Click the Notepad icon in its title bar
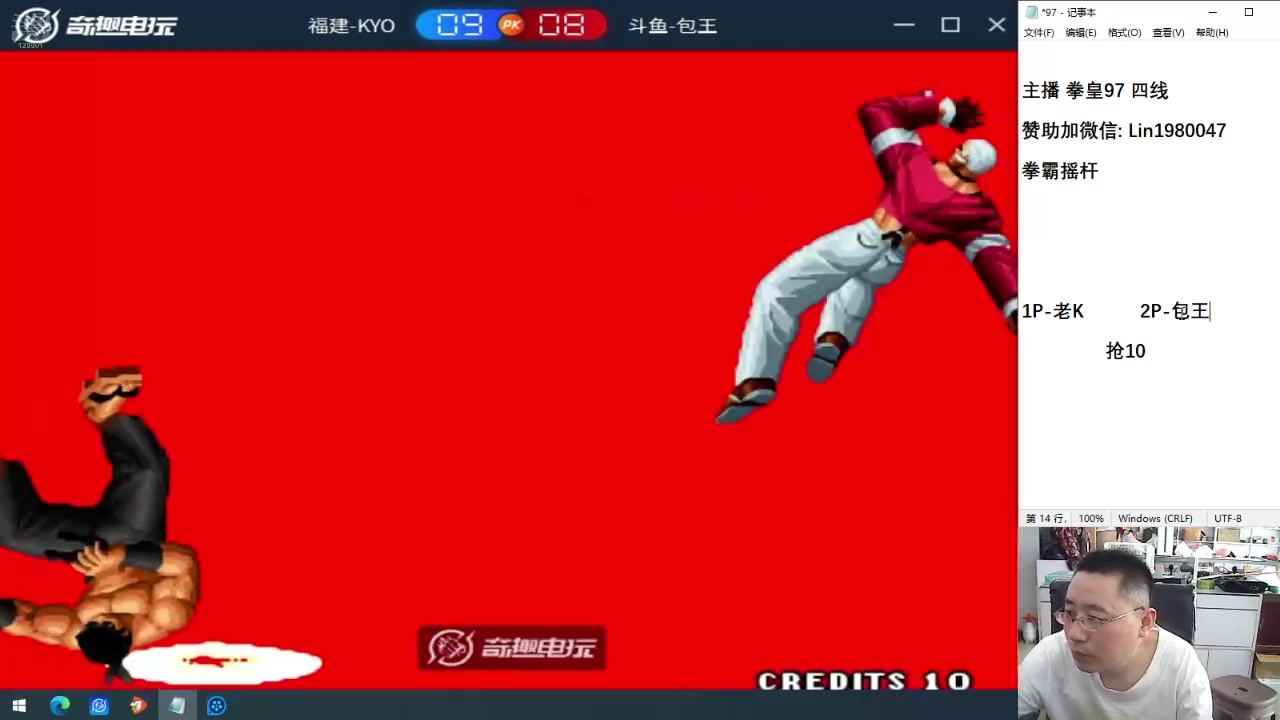The width and height of the screenshot is (1280, 720). pos(1031,12)
